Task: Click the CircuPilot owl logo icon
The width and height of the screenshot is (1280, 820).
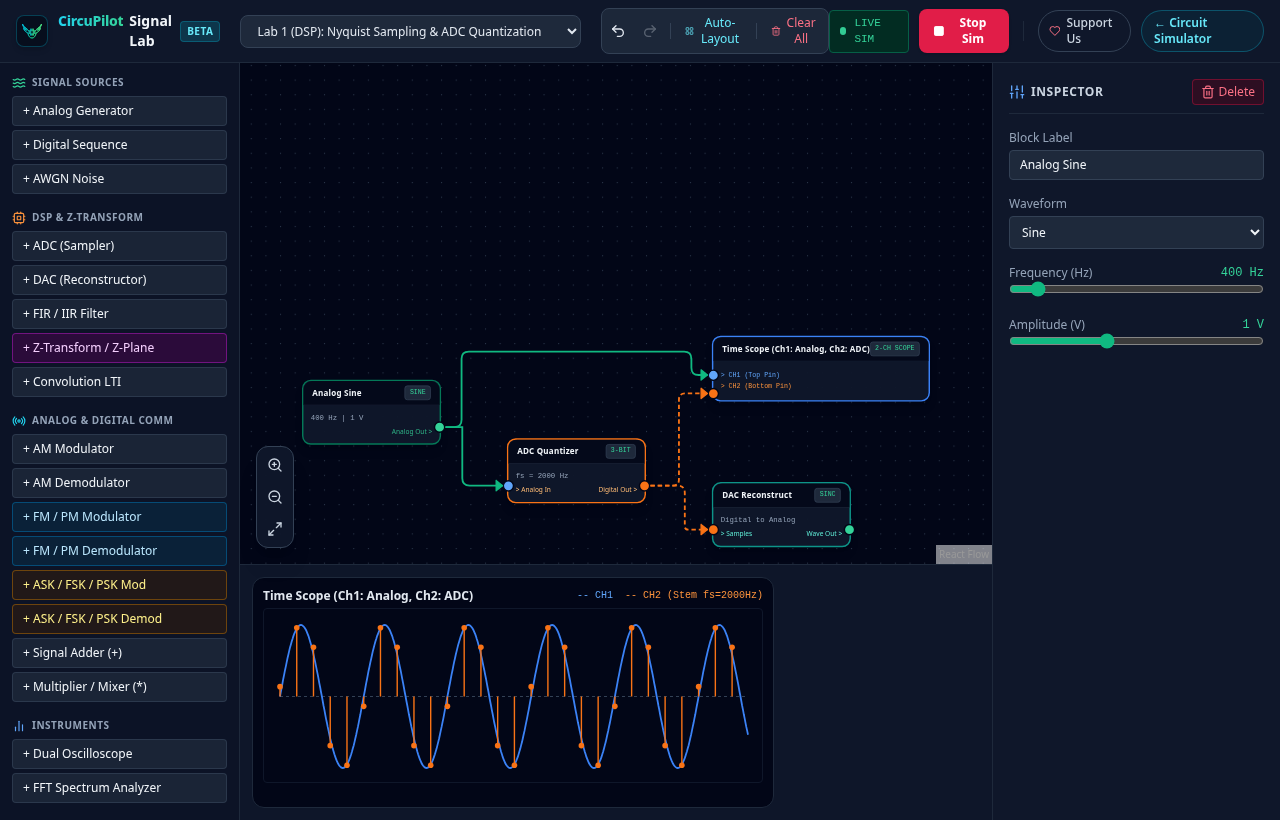Action: pyautogui.click(x=32, y=31)
